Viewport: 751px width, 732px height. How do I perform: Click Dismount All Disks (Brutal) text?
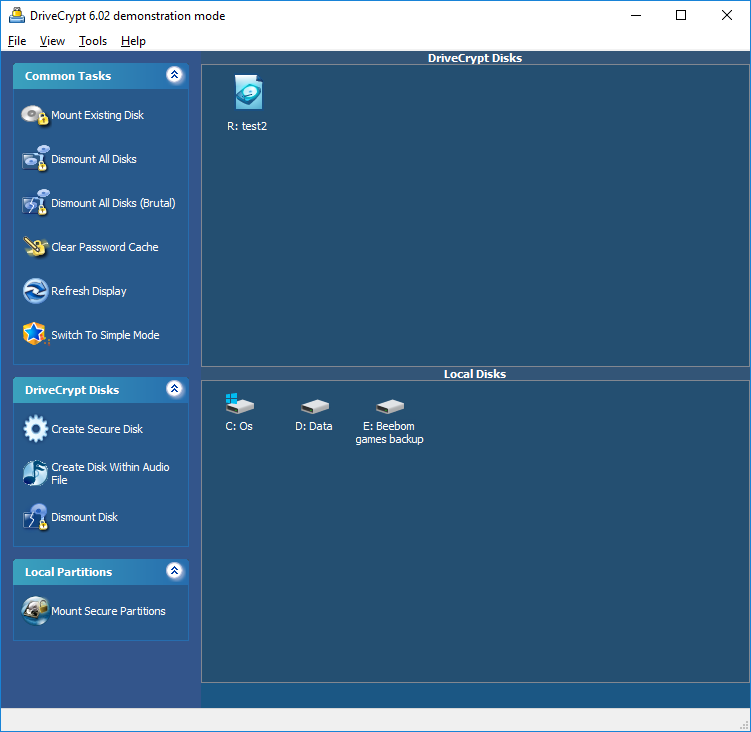[x=113, y=203]
